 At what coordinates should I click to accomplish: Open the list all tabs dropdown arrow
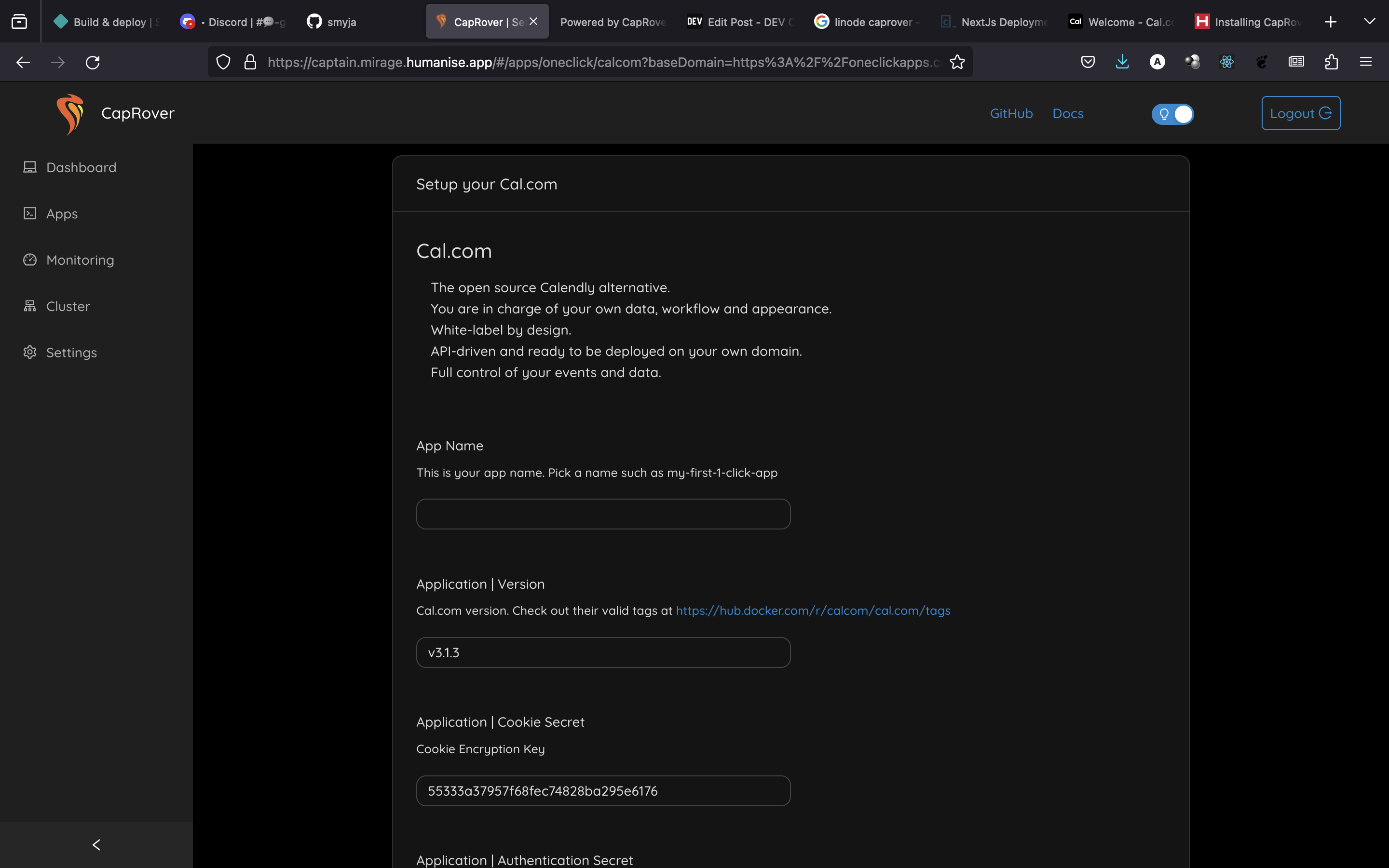click(x=1369, y=22)
